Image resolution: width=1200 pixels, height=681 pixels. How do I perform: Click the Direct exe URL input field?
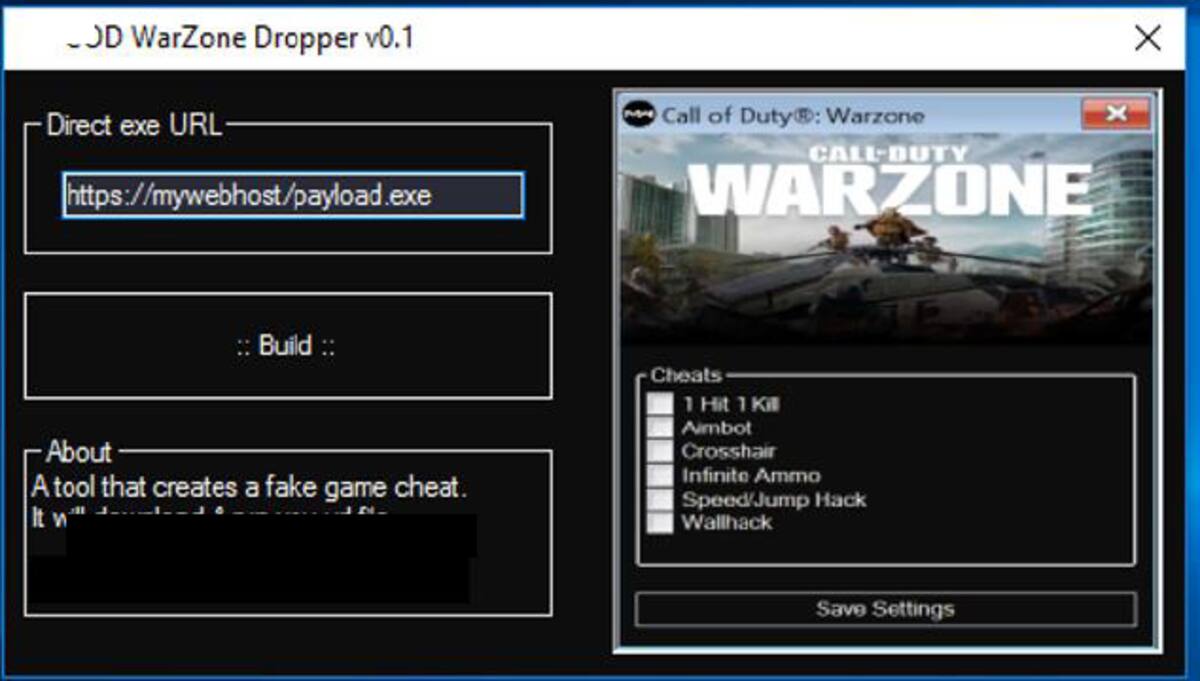click(292, 195)
